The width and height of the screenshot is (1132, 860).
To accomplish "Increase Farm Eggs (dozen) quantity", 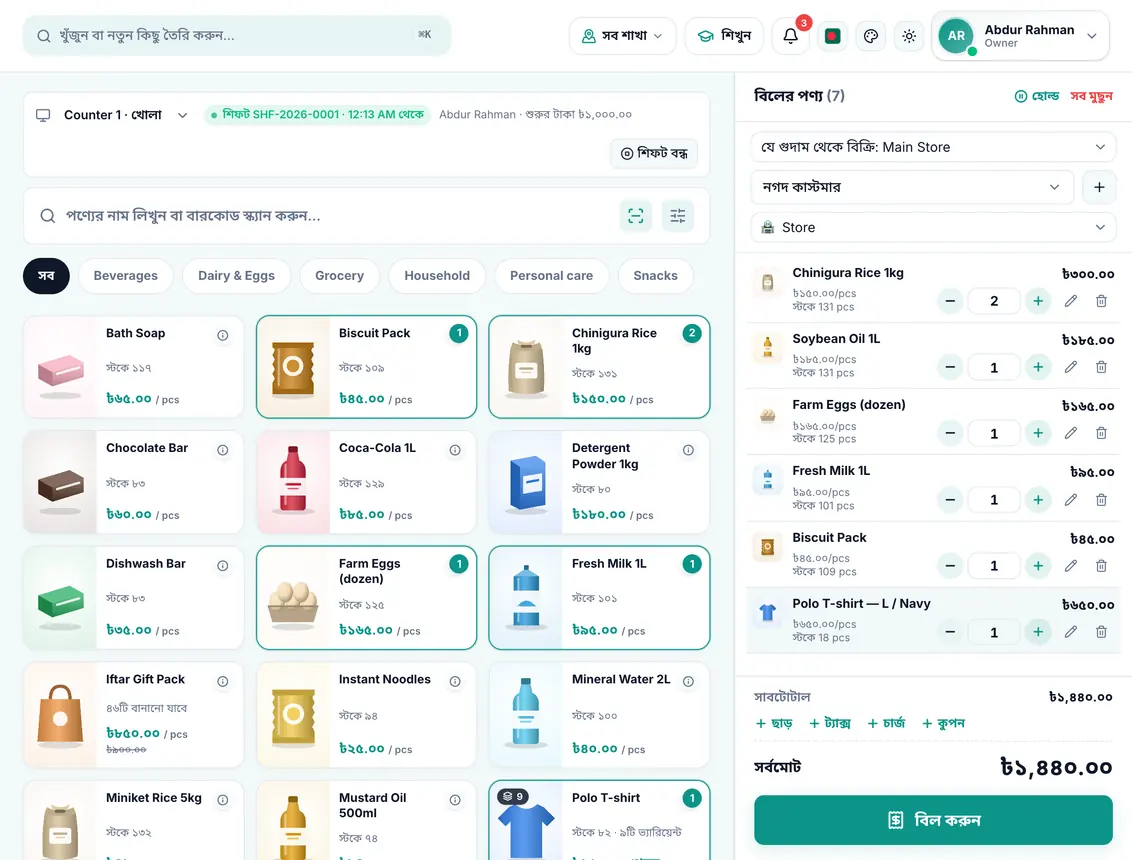I will [1037, 433].
